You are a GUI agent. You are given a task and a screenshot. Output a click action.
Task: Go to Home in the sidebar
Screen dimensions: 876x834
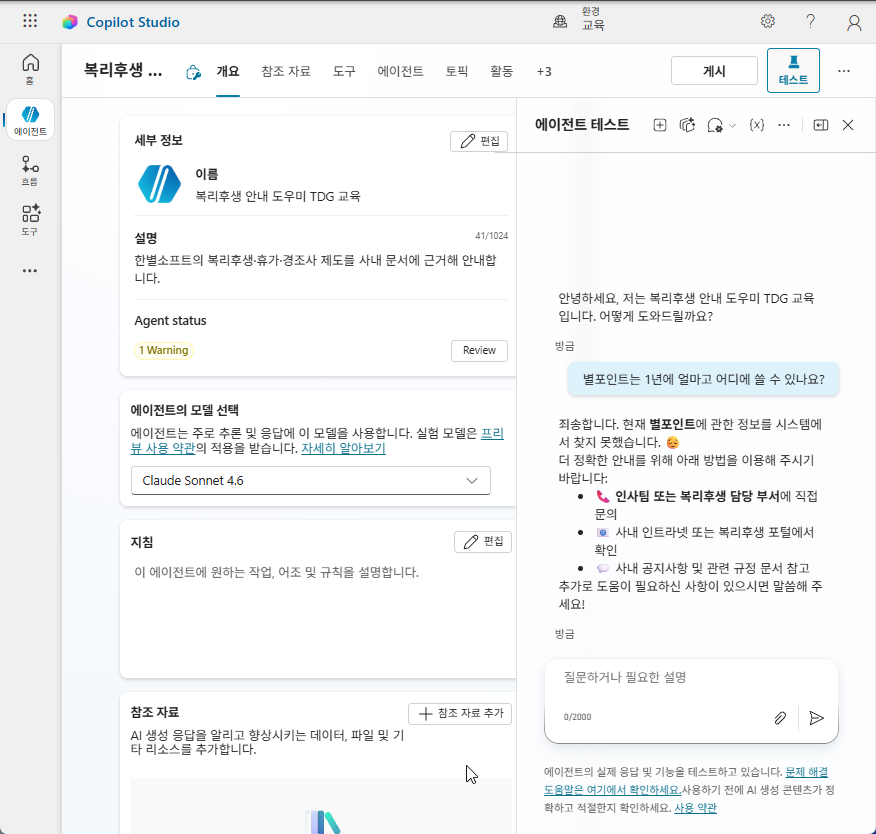(30, 69)
